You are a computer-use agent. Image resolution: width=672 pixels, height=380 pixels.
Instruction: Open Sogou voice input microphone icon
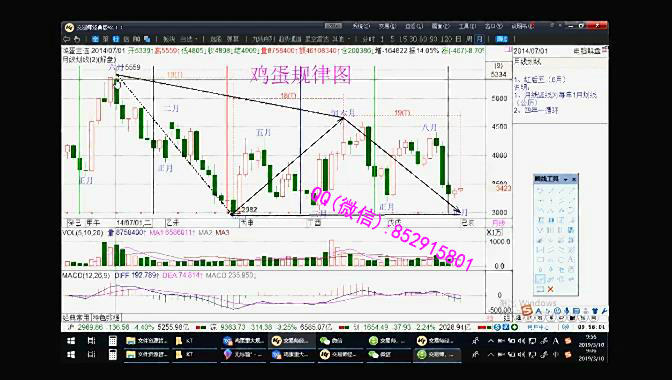click(567, 311)
